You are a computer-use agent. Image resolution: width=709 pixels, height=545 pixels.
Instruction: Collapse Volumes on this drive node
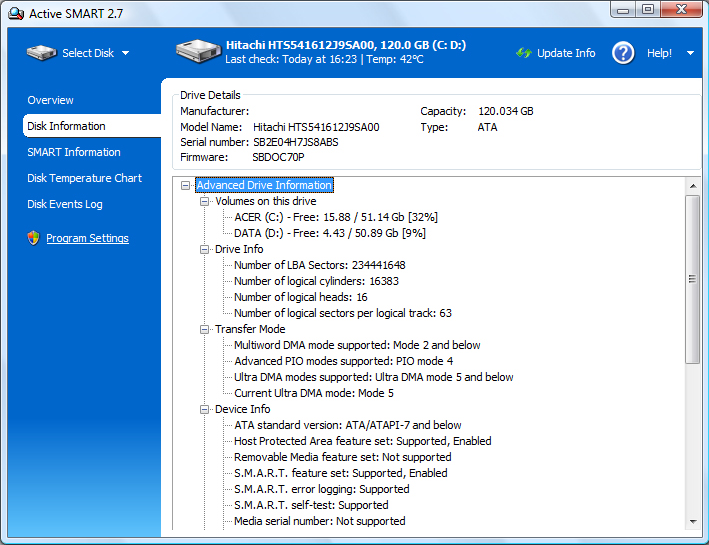204,201
